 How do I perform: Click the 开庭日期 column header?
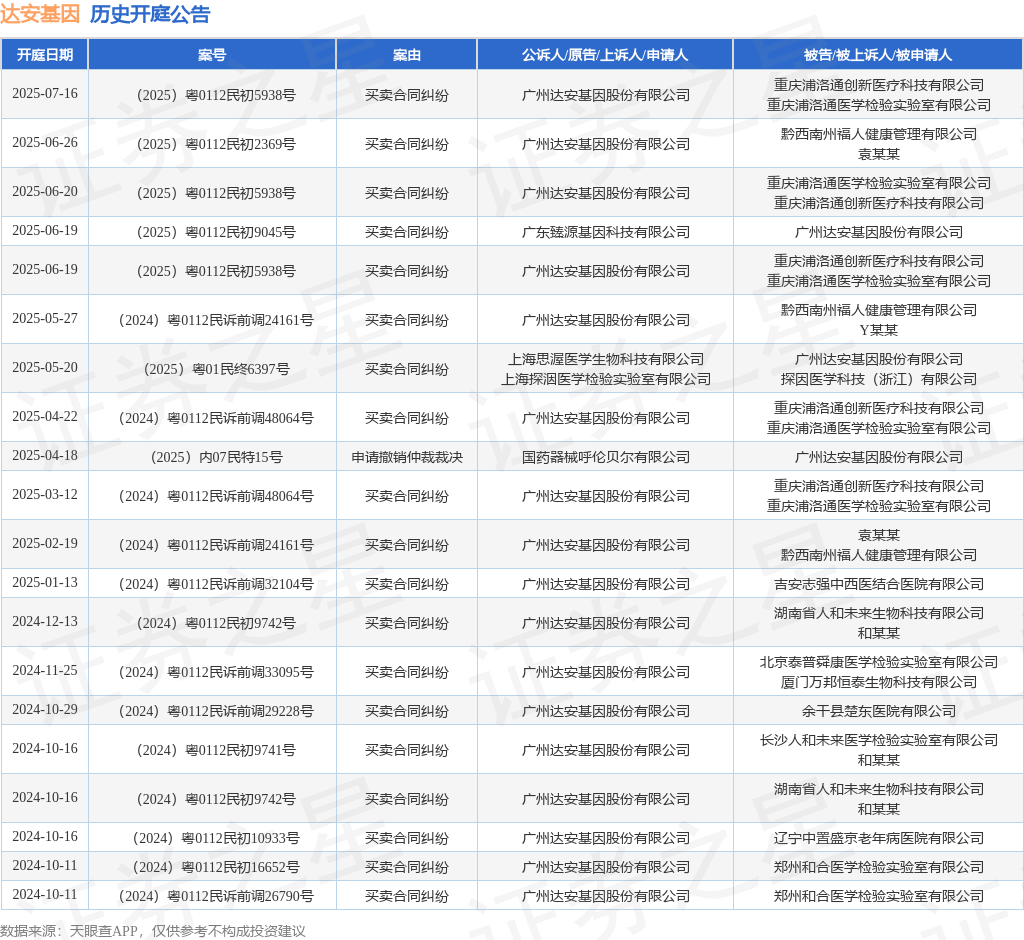[x=44, y=55]
